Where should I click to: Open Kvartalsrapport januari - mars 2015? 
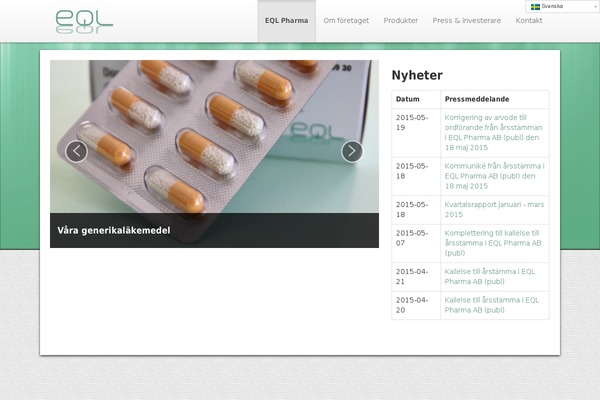pos(494,209)
